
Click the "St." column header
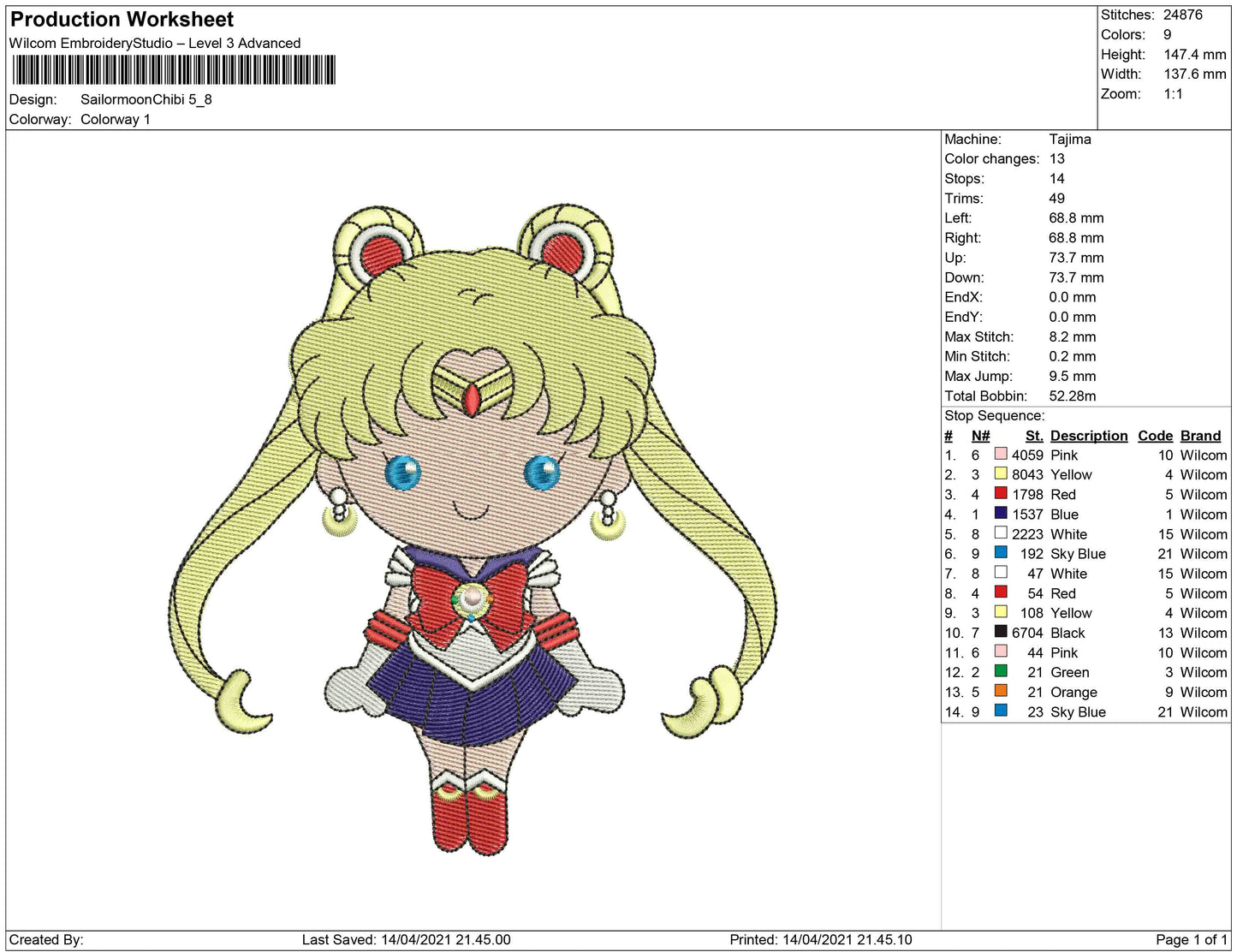point(1034,436)
